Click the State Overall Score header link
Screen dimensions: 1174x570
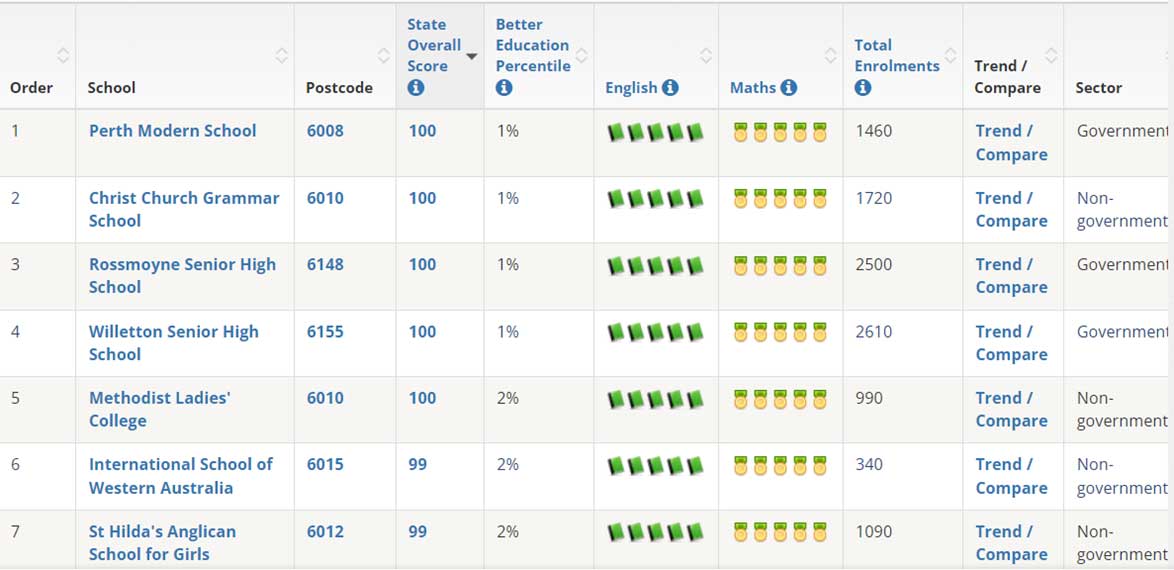click(434, 45)
